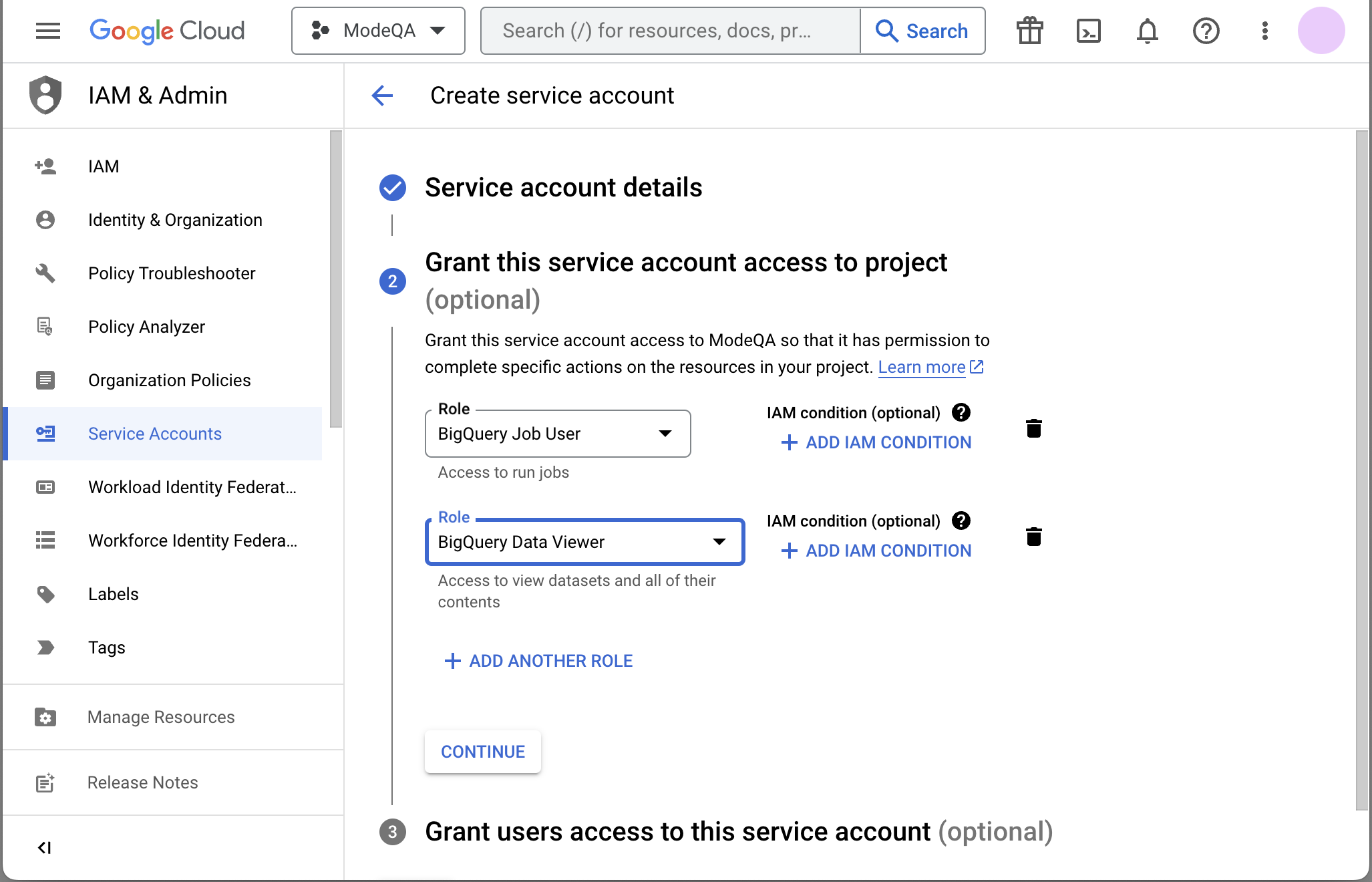Image resolution: width=1372 pixels, height=882 pixels.
Task: Click the Organization Policies document icon
Action: (x=45, y=380)
